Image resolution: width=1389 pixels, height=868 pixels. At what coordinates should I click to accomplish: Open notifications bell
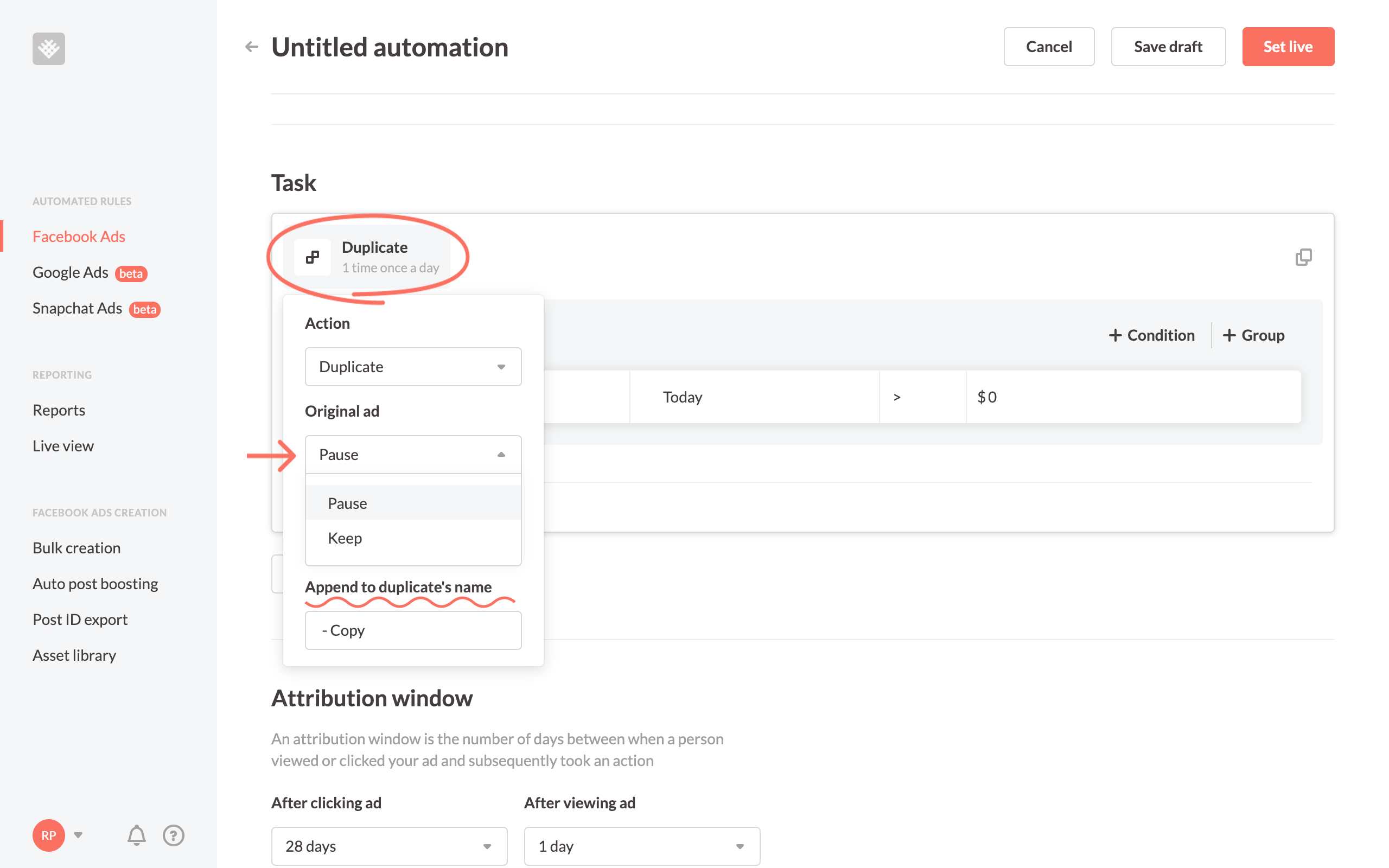pos(137,835)
